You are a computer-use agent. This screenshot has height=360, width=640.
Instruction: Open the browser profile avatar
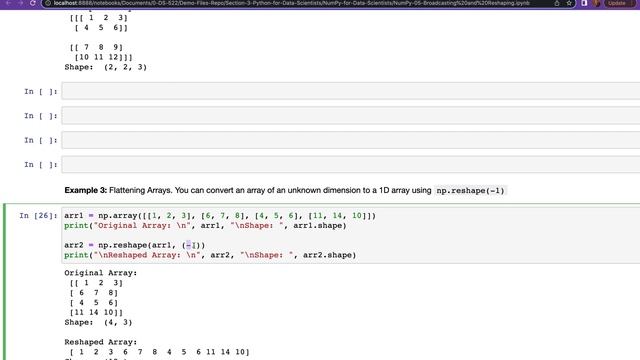pos(597,3)
